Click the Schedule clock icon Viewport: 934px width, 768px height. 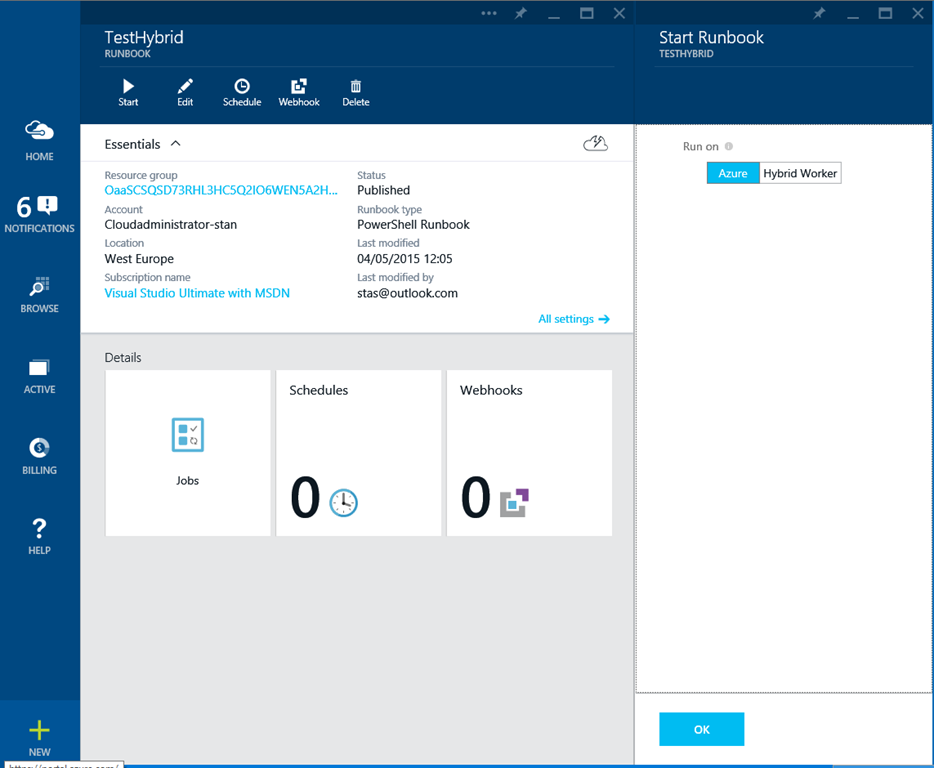[242, 88]
